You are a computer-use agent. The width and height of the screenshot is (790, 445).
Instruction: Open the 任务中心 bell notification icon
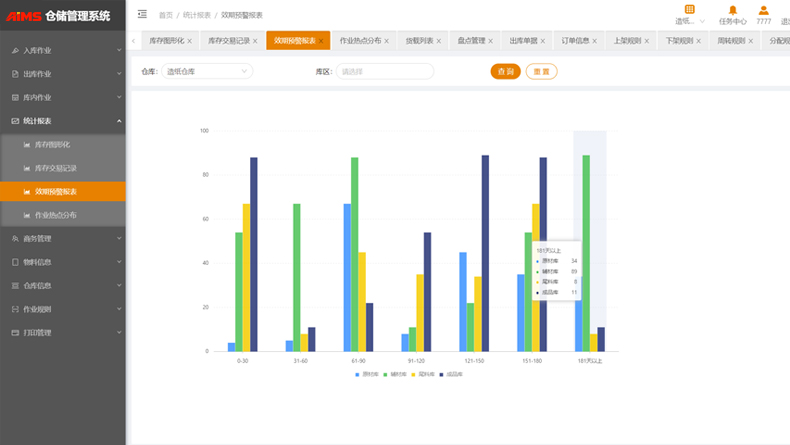[732, 11]
